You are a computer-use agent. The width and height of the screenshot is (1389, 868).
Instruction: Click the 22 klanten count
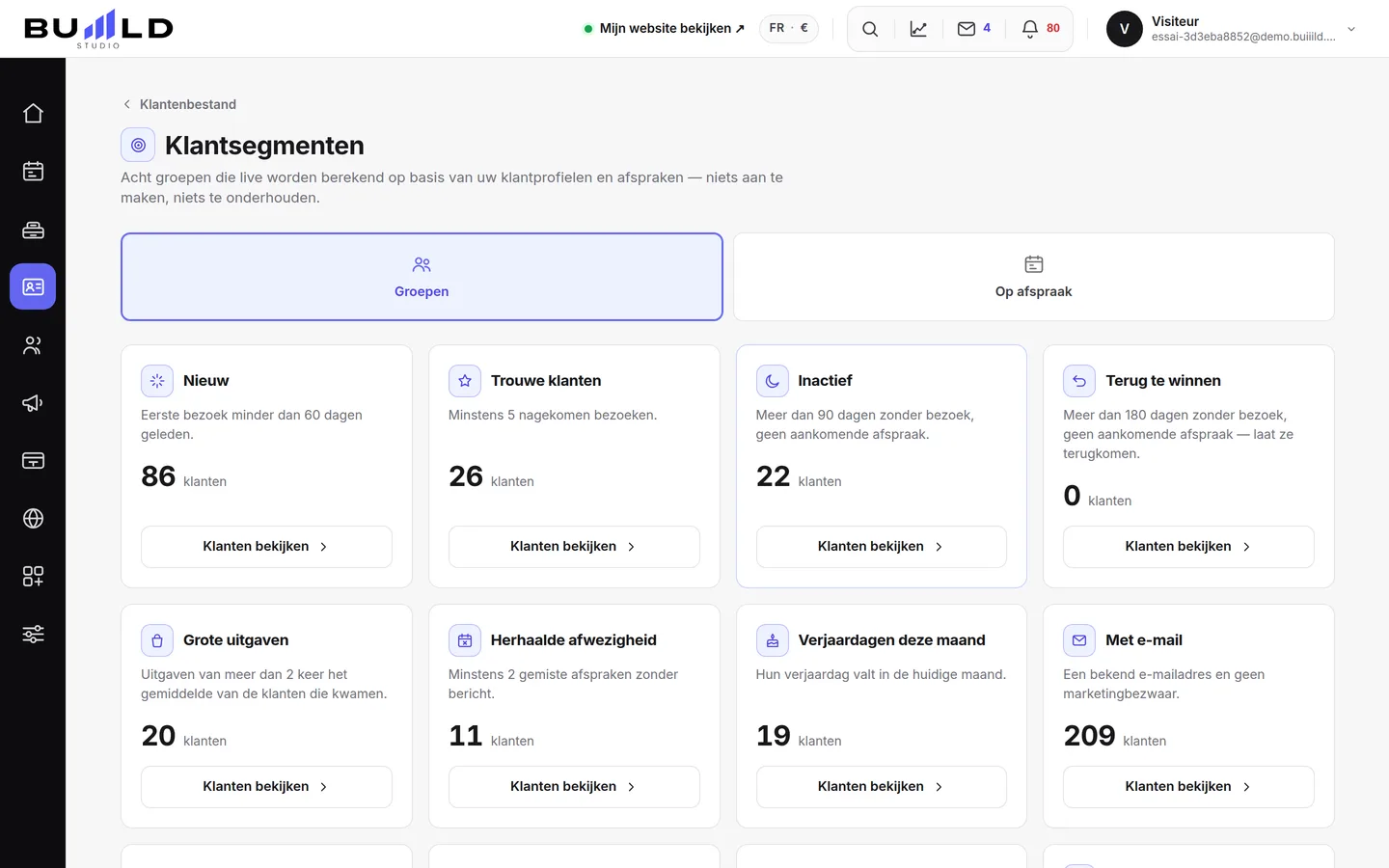[799, 476]
